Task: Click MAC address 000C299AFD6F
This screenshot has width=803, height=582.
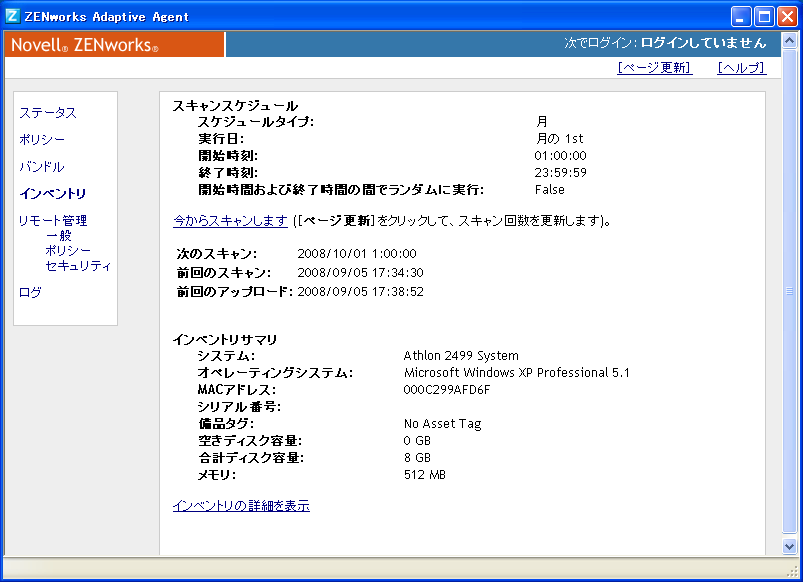Action: pos(447,390)
